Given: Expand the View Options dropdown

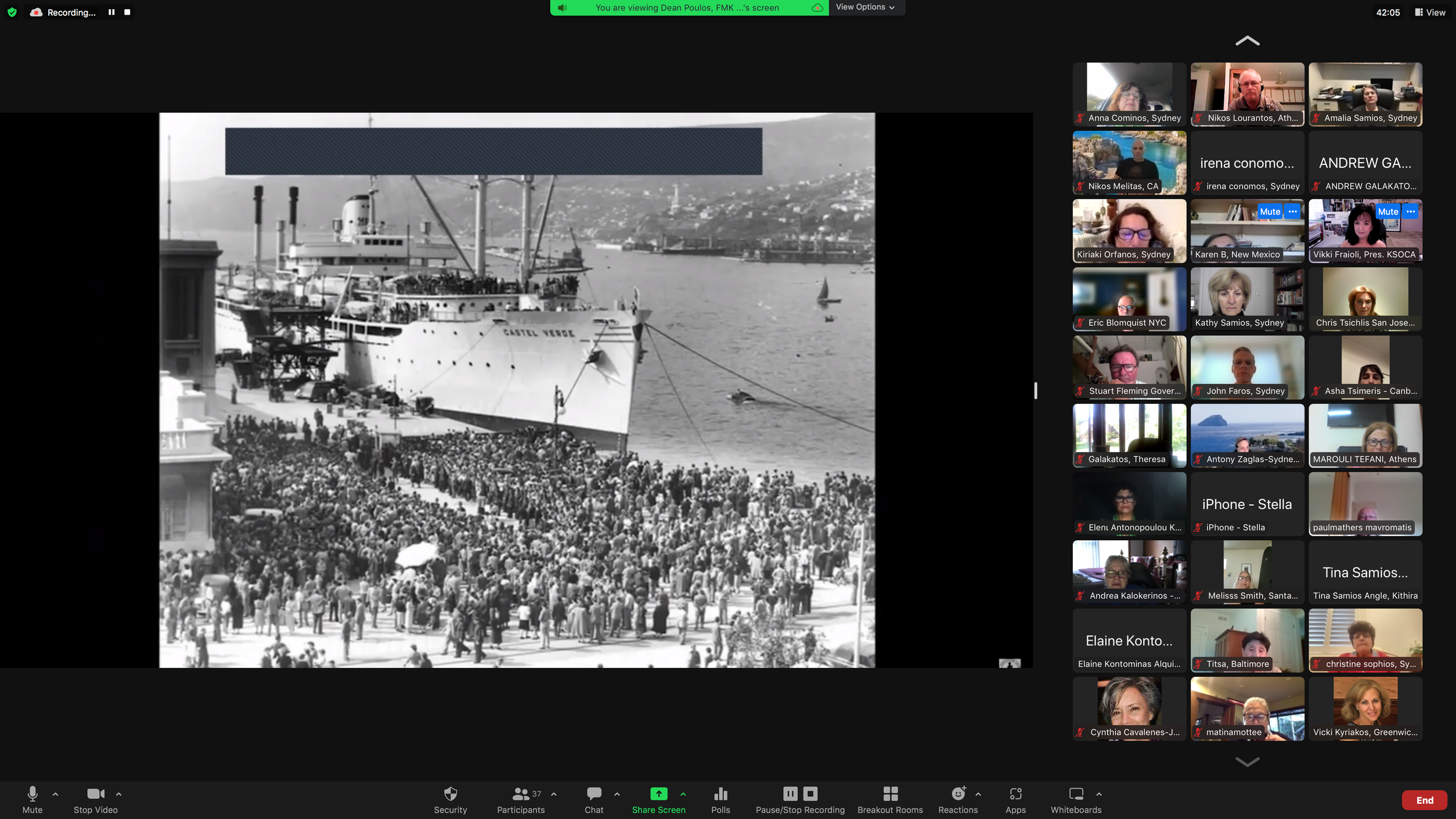Looking at the screenshot, I should click(x=865, y=7).
